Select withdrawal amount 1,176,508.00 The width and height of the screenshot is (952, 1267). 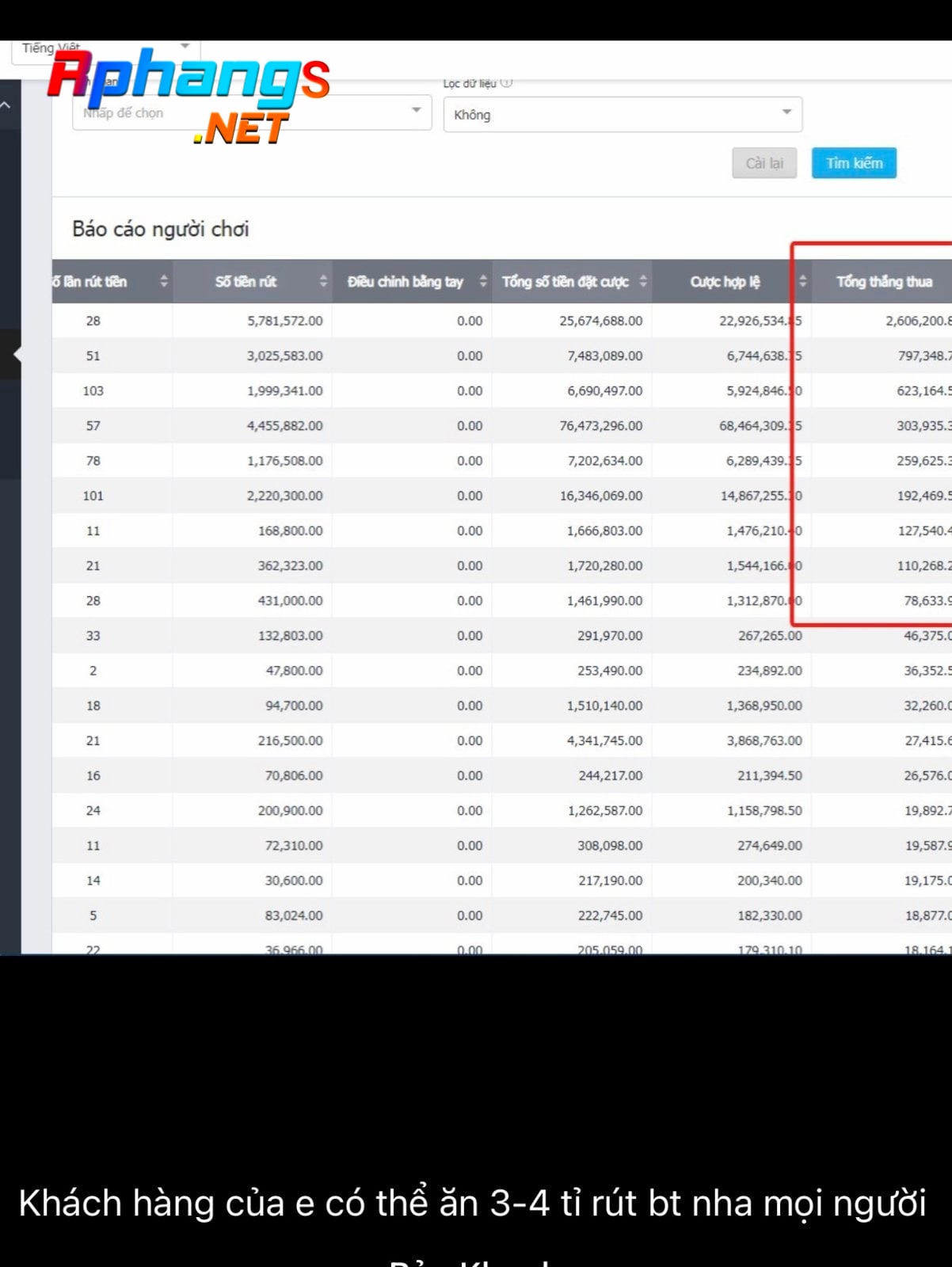pyautogui.click(x=284, y=460)
